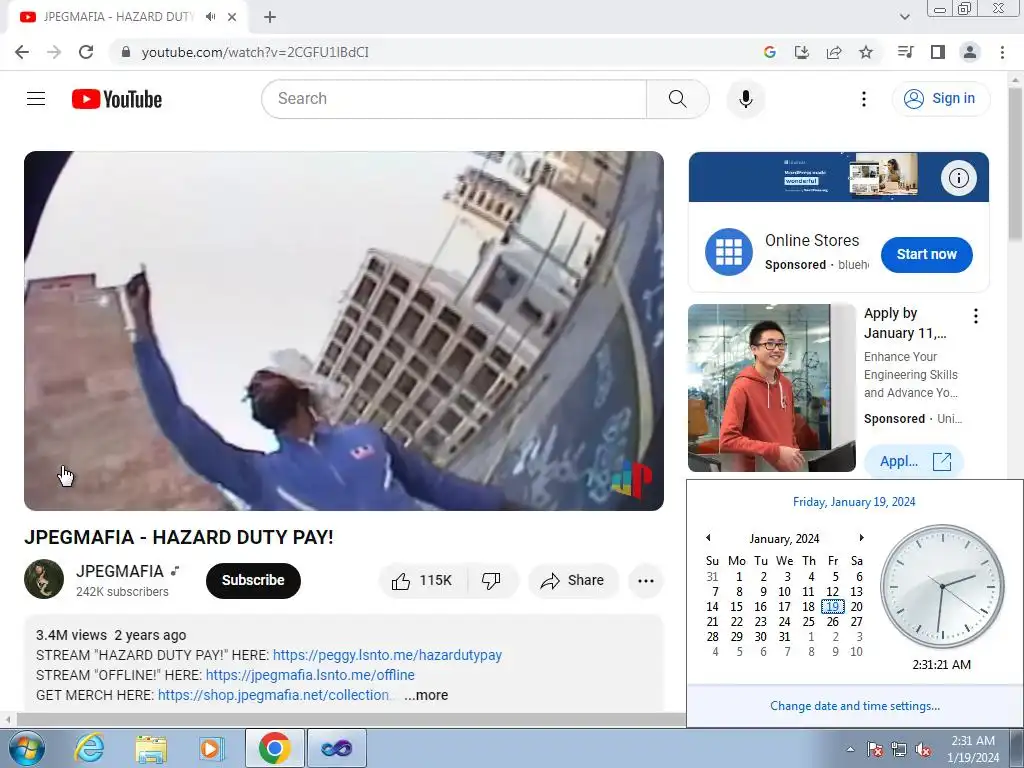Show hidden tray icons arrow

click(850, 749)
